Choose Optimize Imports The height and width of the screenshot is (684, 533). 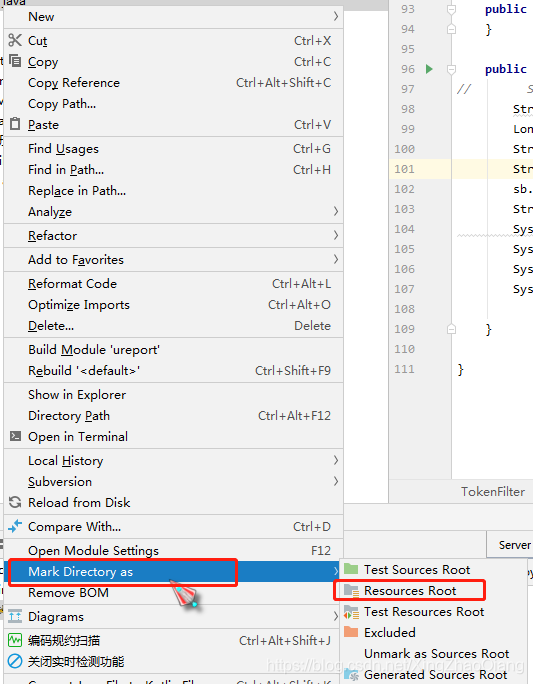[x=174, y=304]
